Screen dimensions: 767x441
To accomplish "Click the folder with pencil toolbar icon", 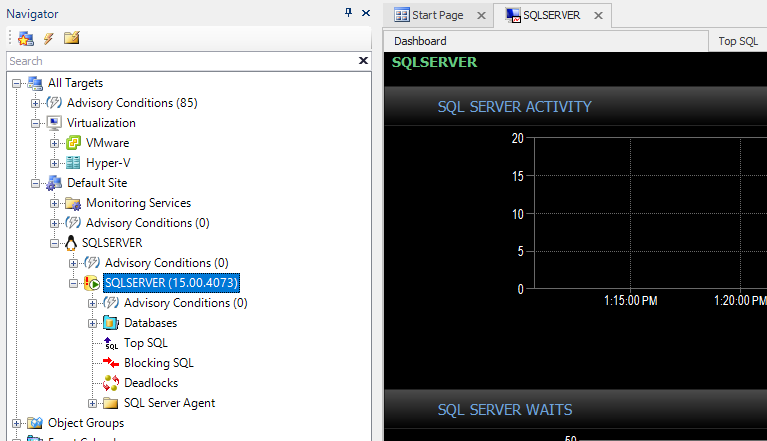I will [x=71, y=38].
